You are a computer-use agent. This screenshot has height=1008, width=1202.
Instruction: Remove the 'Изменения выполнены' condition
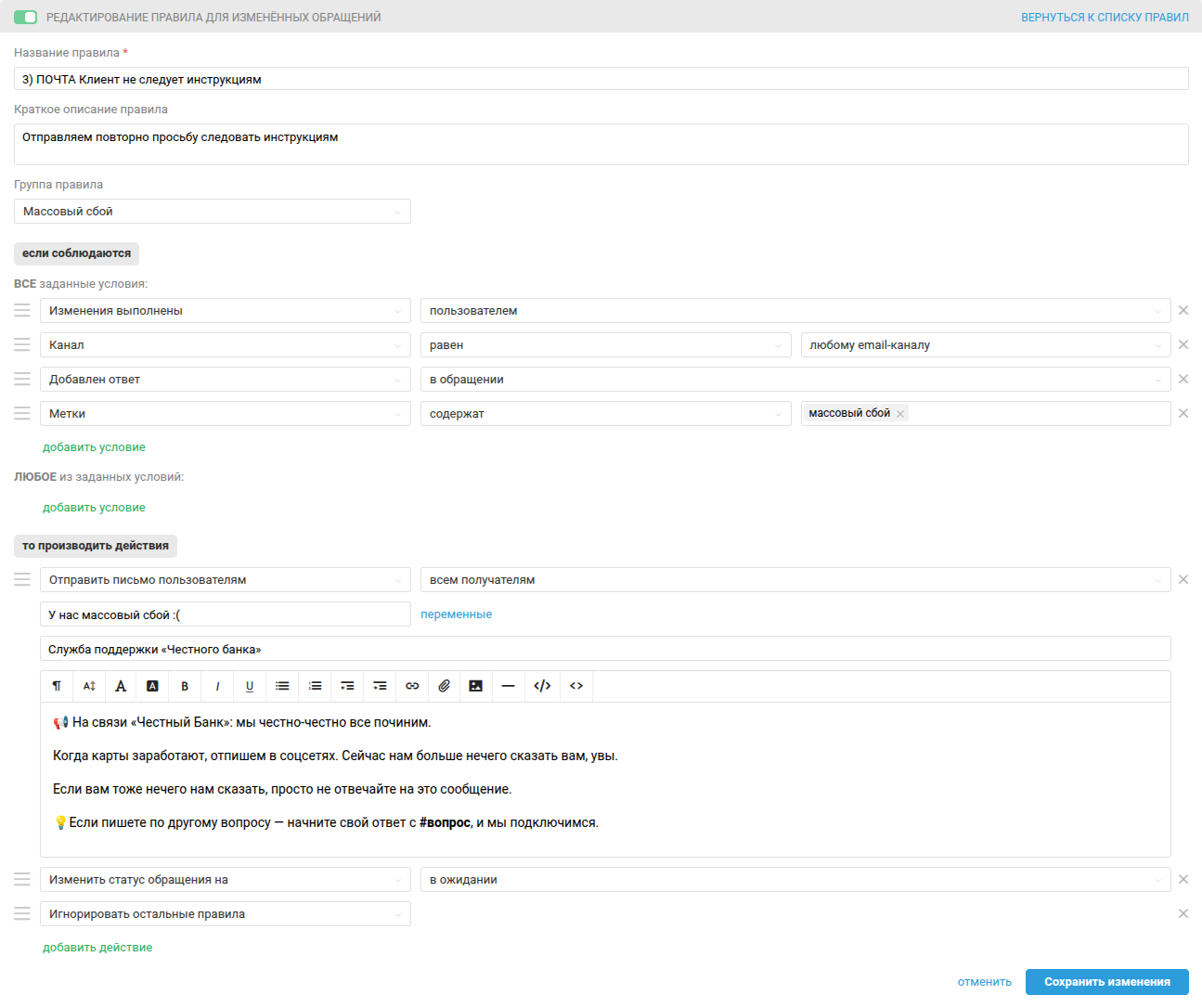1183,310
